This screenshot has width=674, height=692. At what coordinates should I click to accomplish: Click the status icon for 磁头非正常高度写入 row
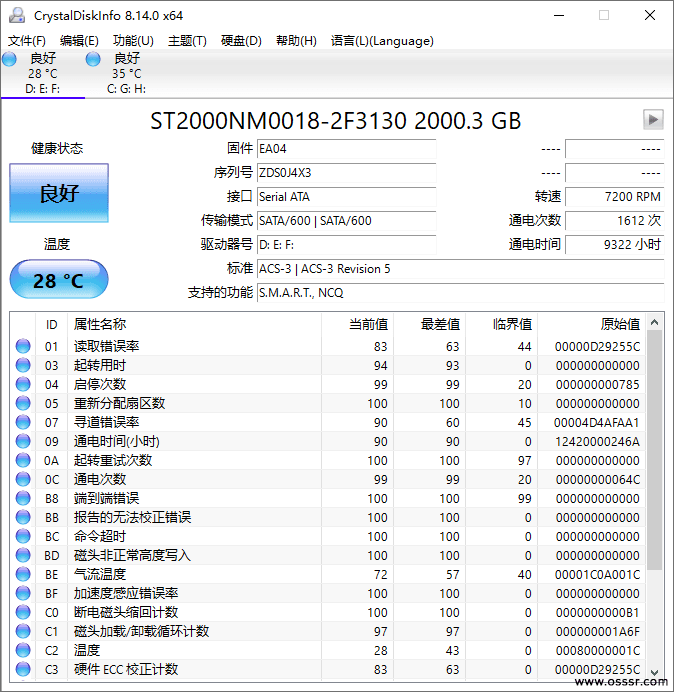point(23,555)
